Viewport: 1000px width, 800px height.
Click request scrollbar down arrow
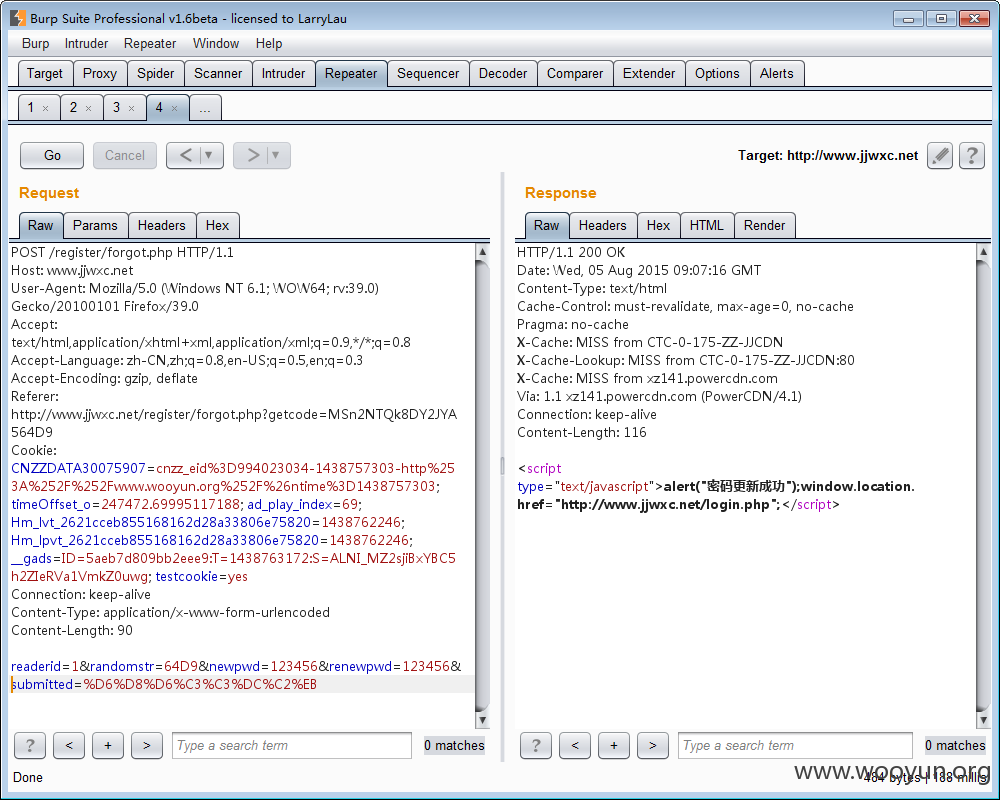483,720
